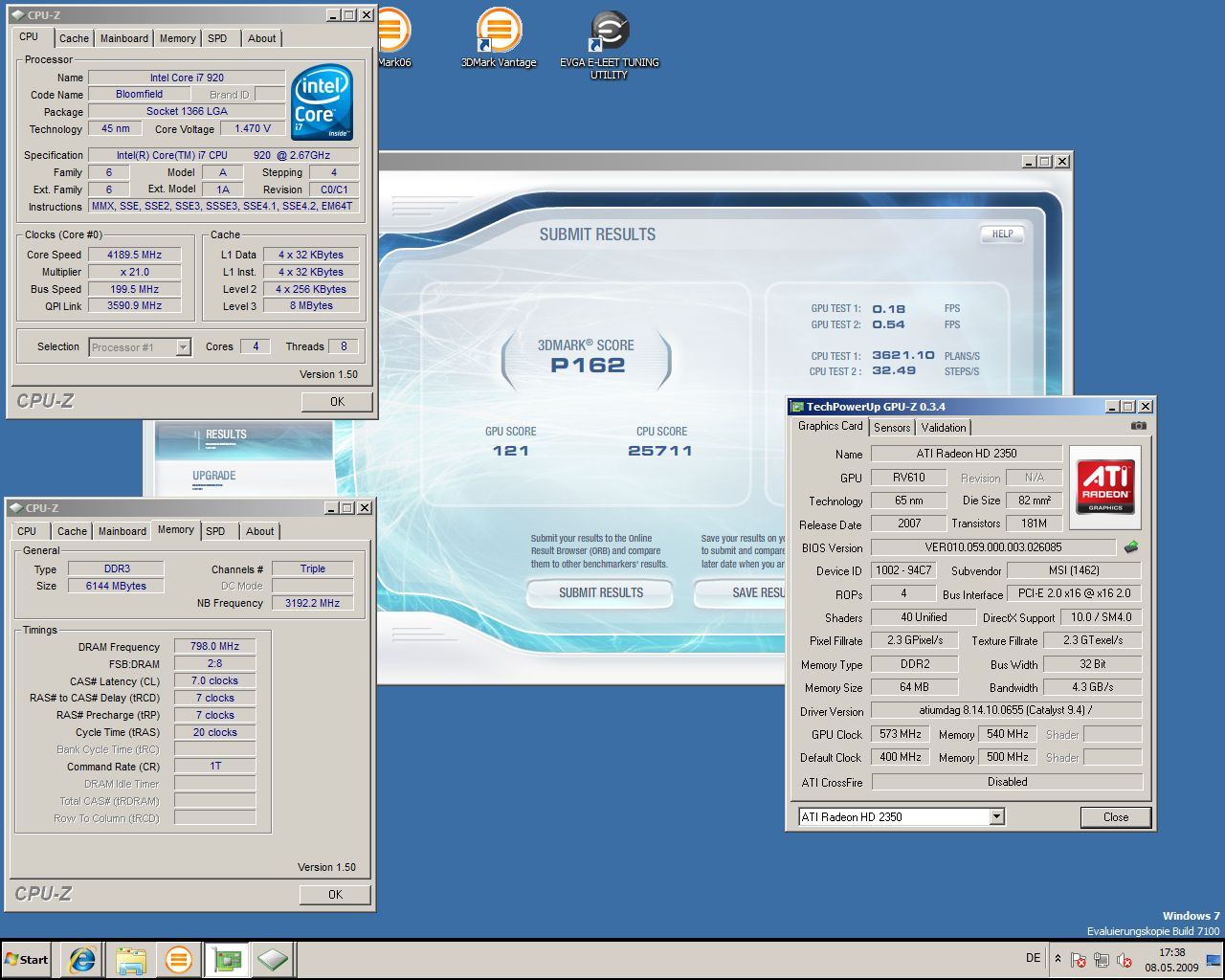Click the DE language indicator
Image resolution: width=1225 pixels, height=980 pixels.
[1033, 958]
